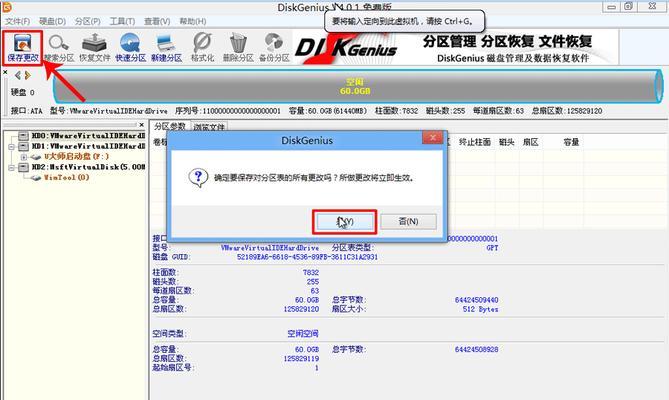Click the 搜索分区 search partition icon
Screen dimensions: 669x400
(59, 48)
